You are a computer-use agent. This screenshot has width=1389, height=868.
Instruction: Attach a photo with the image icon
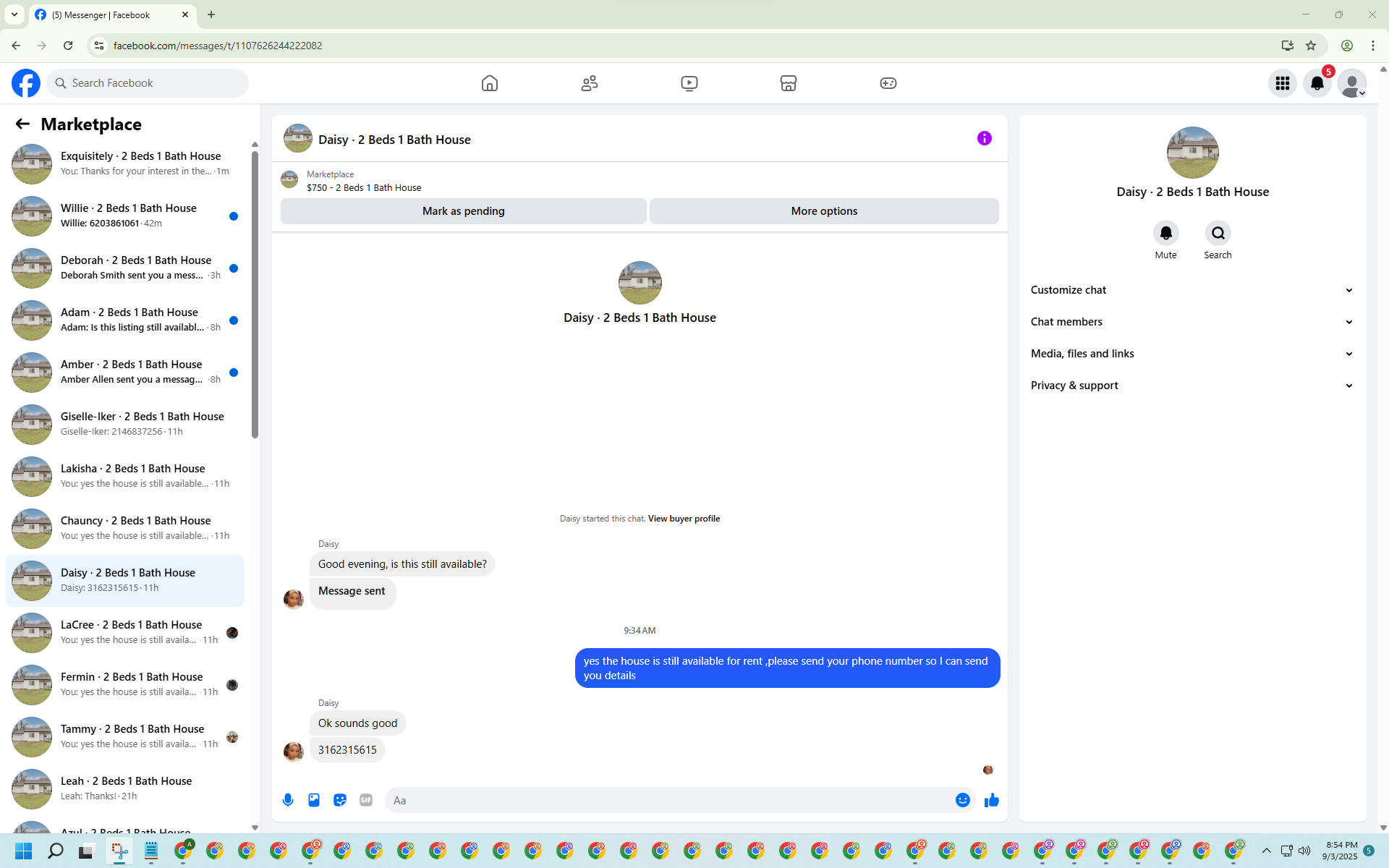314,800
